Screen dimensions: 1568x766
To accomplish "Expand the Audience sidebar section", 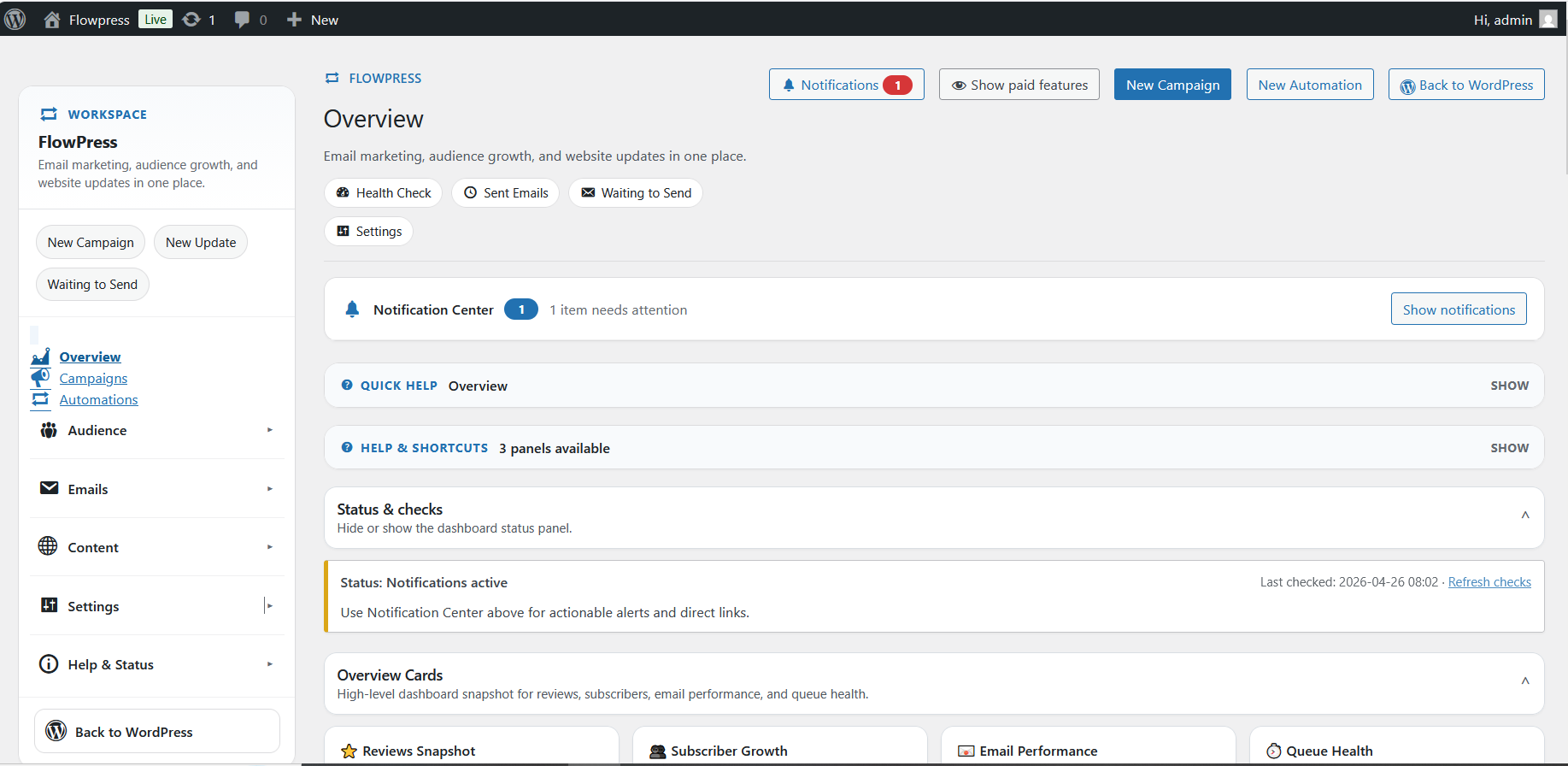I will coord(157,430).
